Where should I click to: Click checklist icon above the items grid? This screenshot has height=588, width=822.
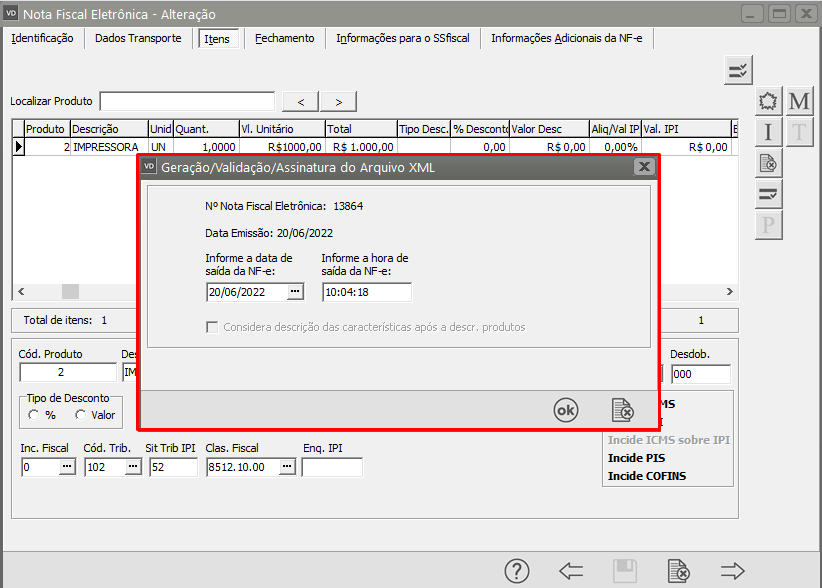pos(738,70)
